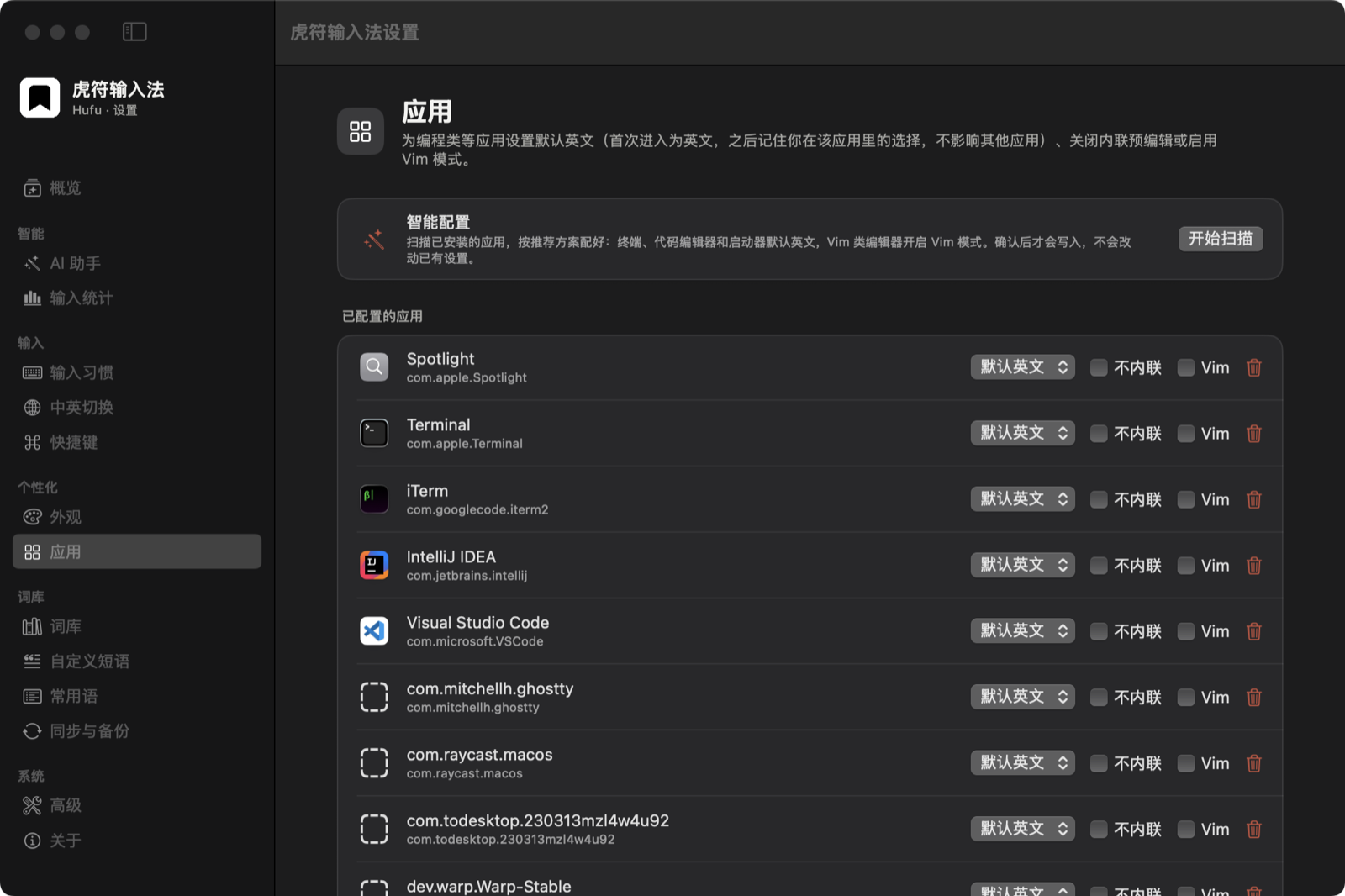Start scanning with 开始扫描 button

[1221, 239]
